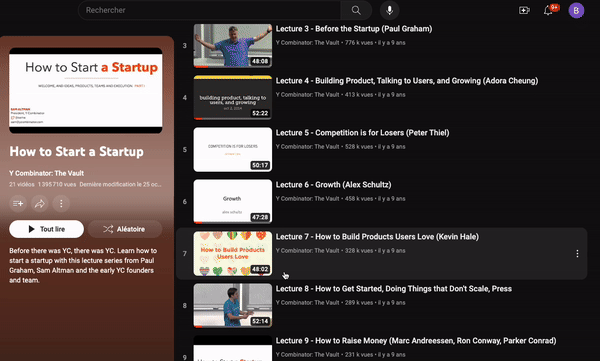The width and height of the screenshot is (600, 361).
Task: Click the 21 vidéos count text
Action: click(22, 184)
